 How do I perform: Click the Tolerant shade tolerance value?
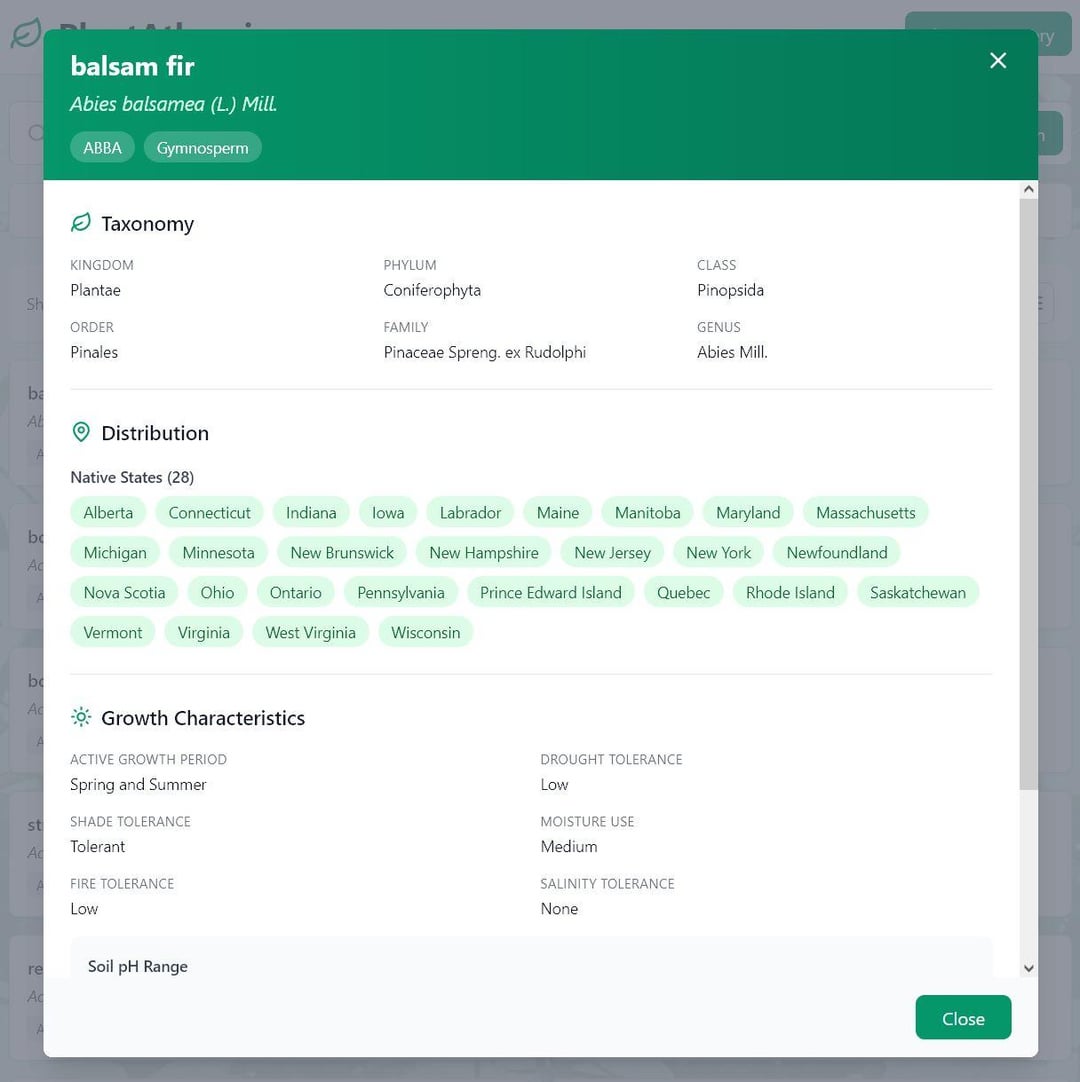[x=97, y=847]
